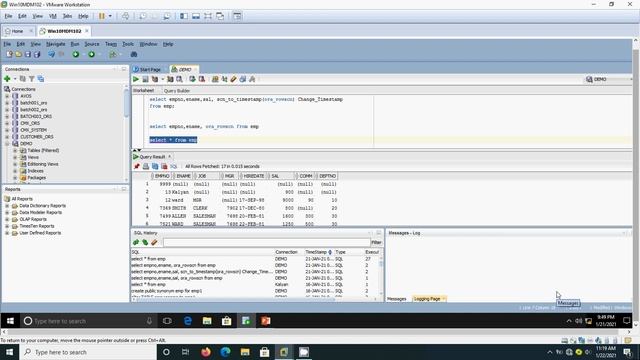This screenshot has width=640, height=360.
Task: Add a new connection with the green plus icon
Action: pos(7,79)
